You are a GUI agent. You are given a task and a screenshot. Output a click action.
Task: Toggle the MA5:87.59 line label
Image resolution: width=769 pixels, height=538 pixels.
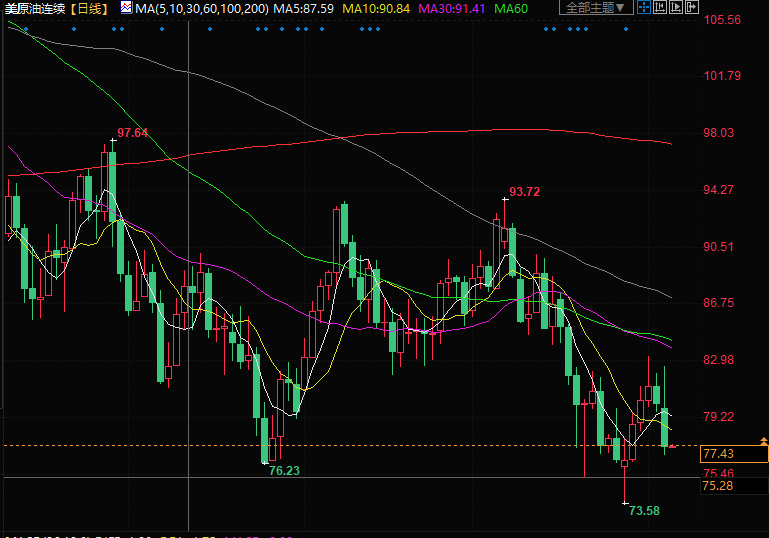coord(303,8)
